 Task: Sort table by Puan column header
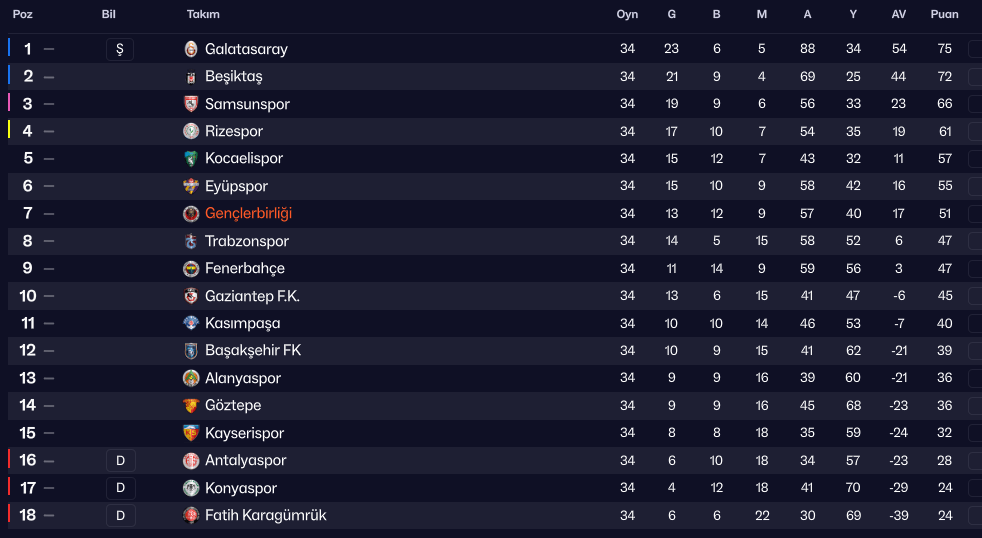(944, 15)
